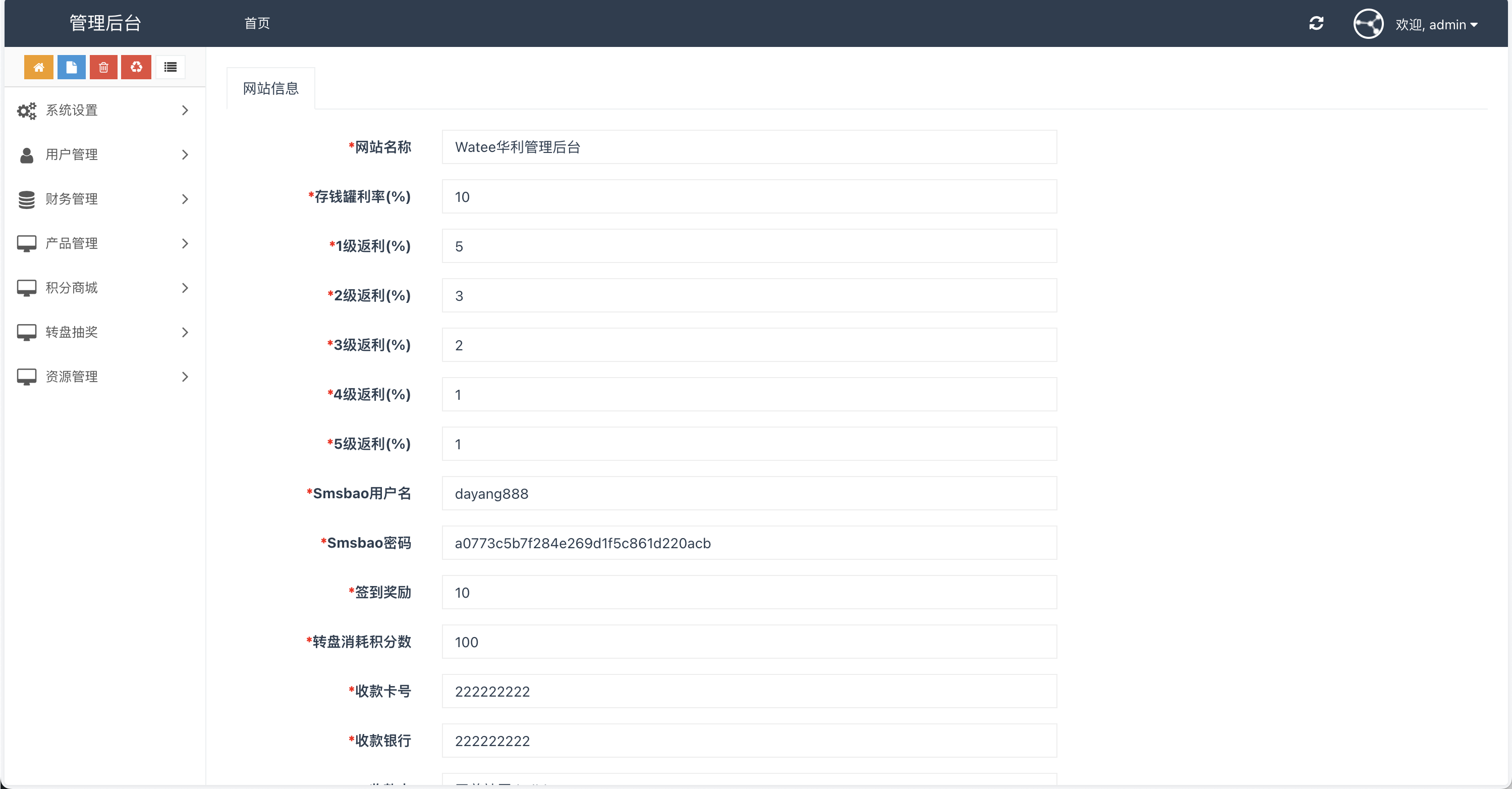Open the 资源管理 sidebar item
Viewport: 1512px width, 789px height.
coord(72,377)
